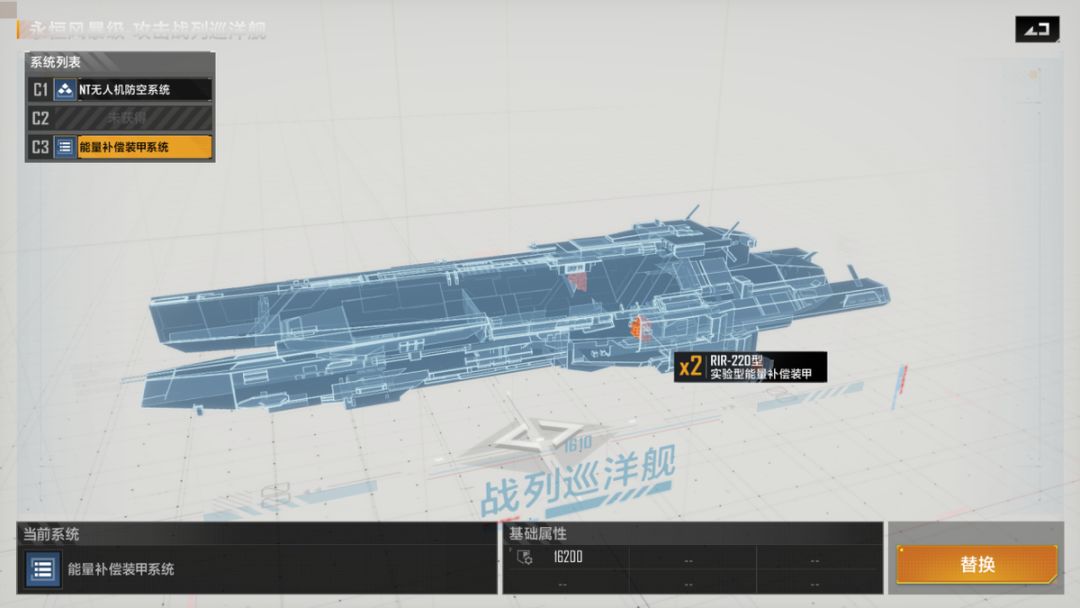
Task: Click the 当前系统 header
Action: [51, 534]
